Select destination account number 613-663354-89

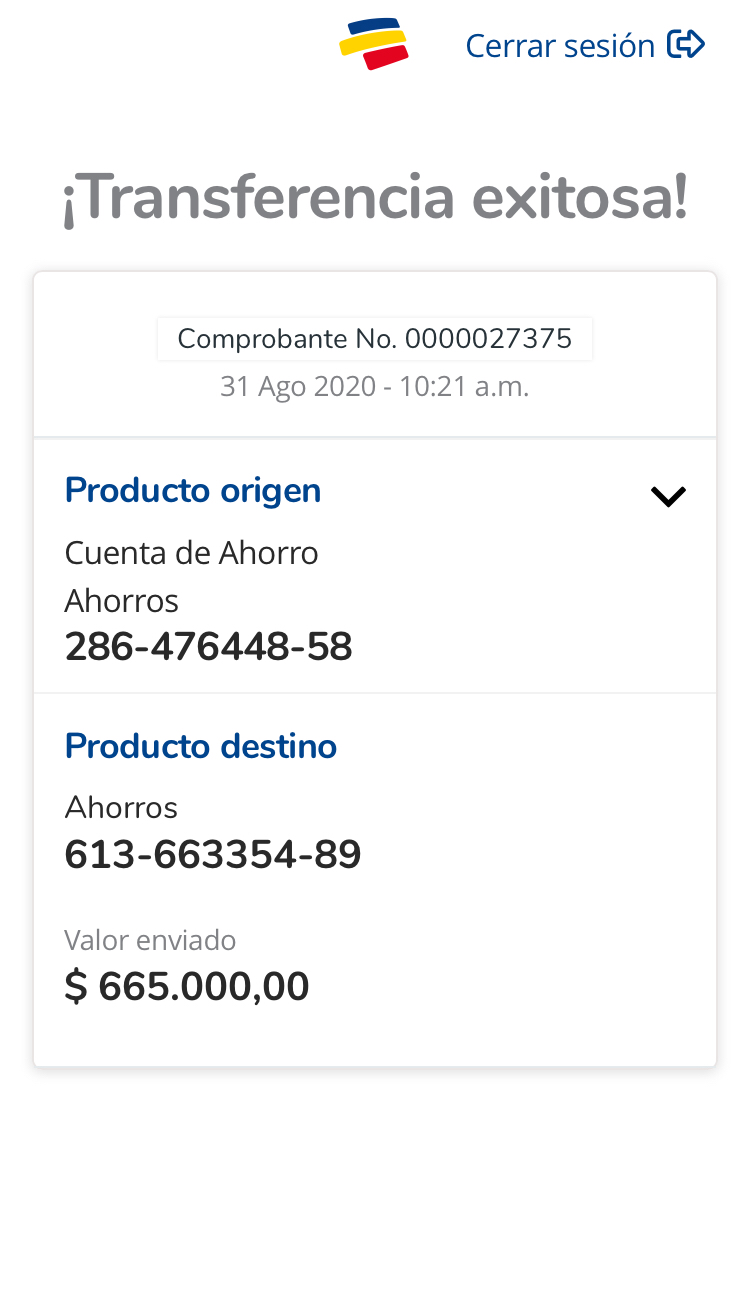(213, 855)
